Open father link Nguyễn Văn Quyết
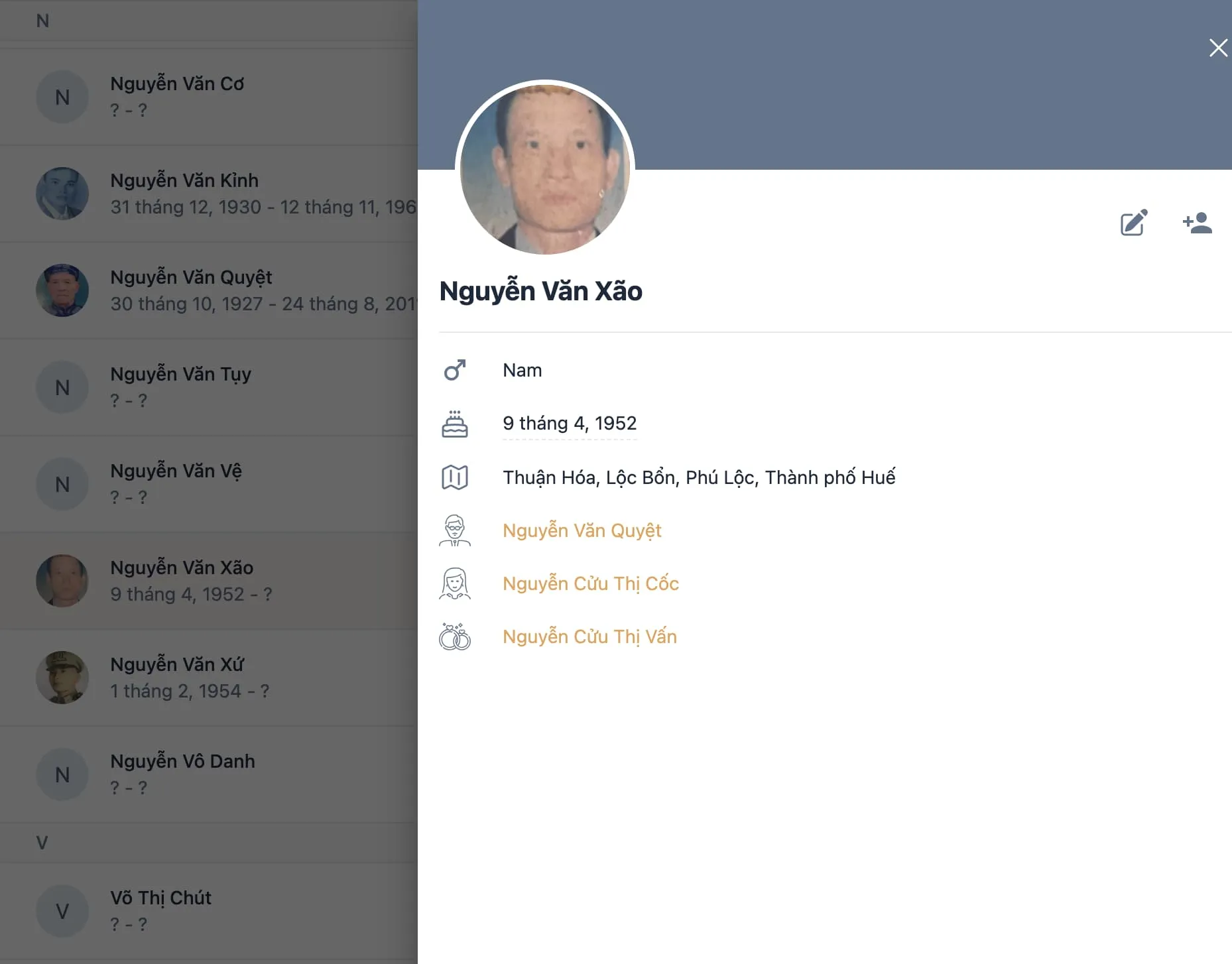This screenshot has height=964, width=1232. [x=582, y=530]
